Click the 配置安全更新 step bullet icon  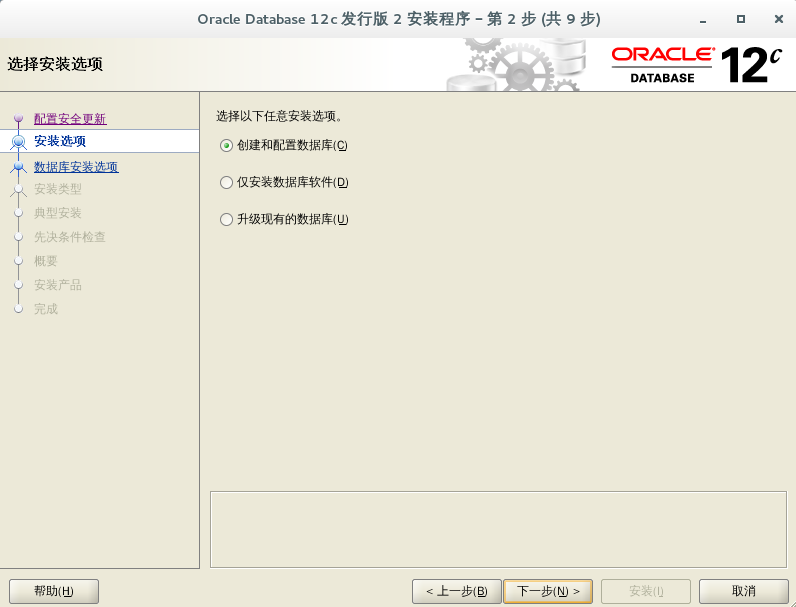(x=19, y=118)
